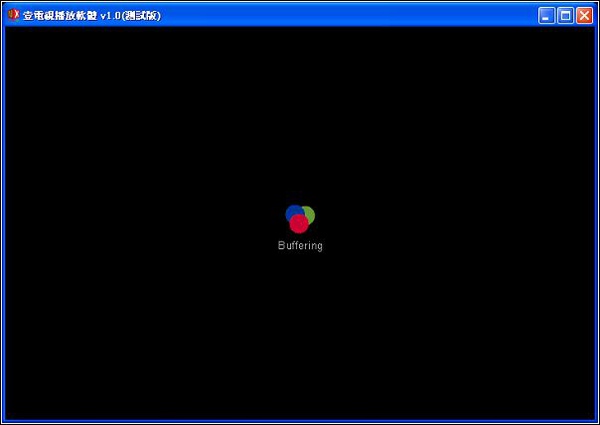Viewport: 600px width, 425px height.
Task: Close the player window
Action: click(585, 15)
